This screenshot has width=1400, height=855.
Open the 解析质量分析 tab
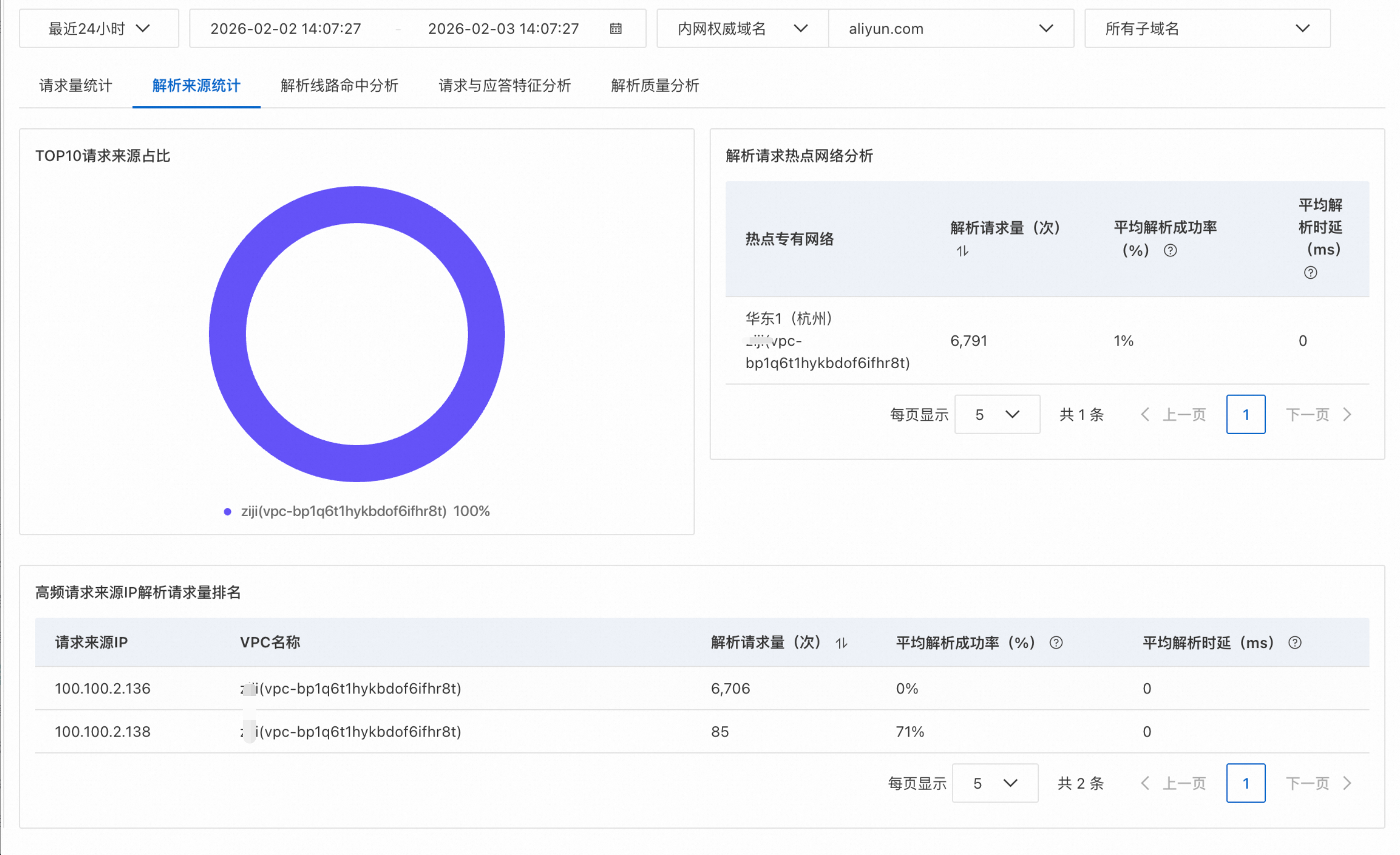(x=654, y=86)
